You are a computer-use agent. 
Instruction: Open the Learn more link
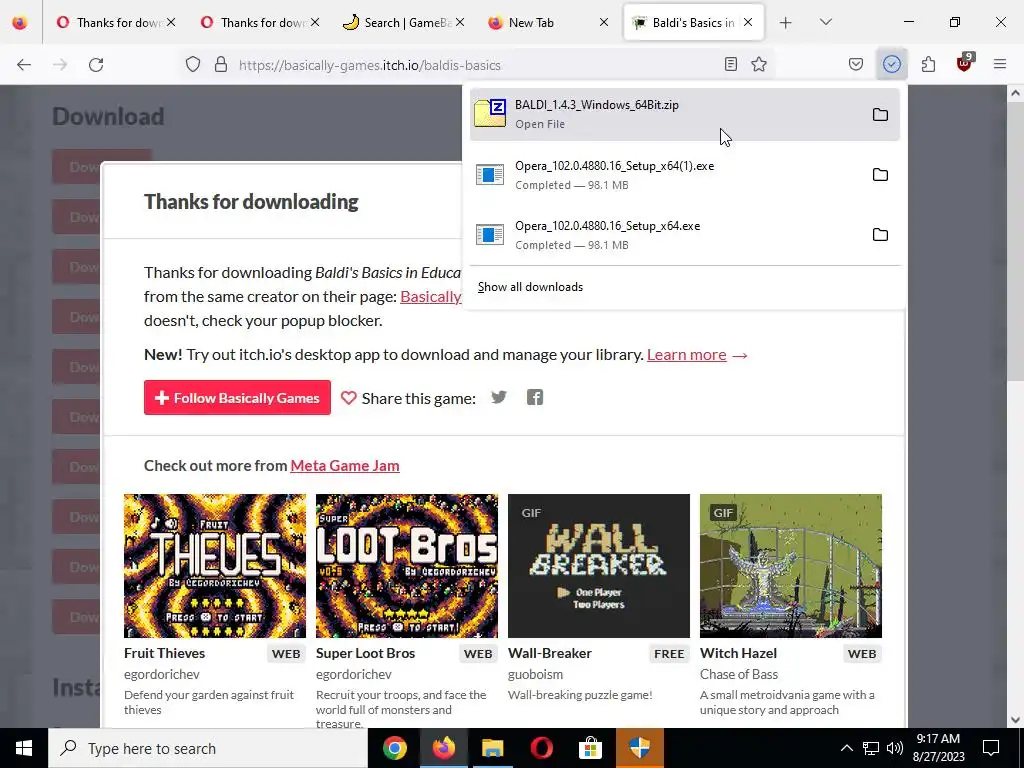[686, 355]
